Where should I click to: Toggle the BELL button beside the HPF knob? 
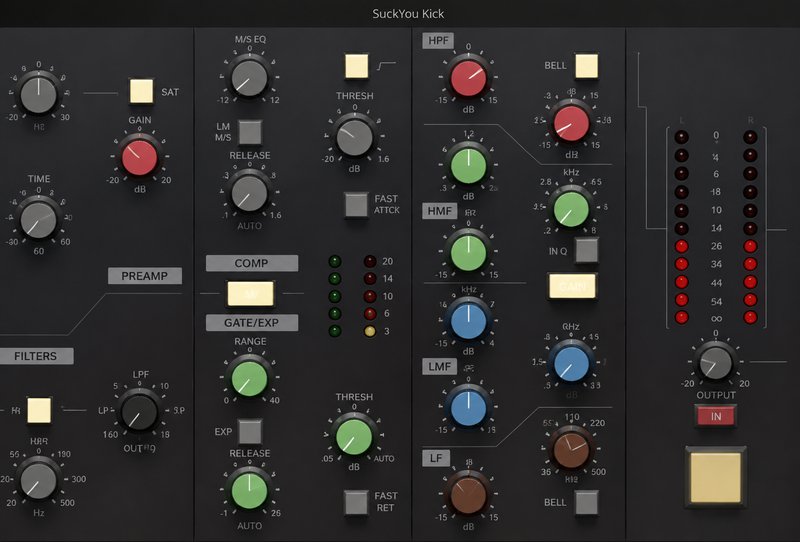coord(587,66)
